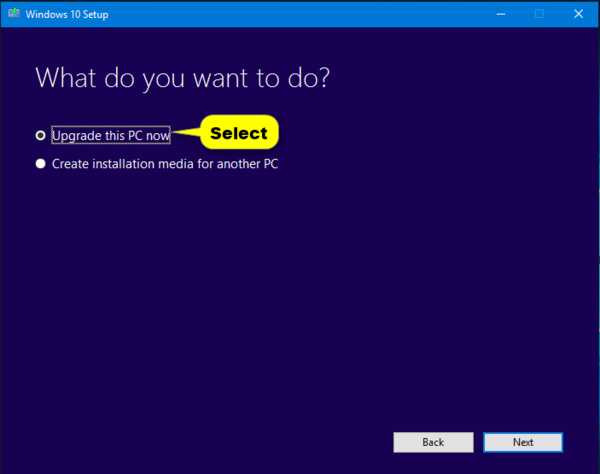Close the Windows 10 Setup window
The width and height of the screenshot is (600, 474).
[x=577, y=14]
